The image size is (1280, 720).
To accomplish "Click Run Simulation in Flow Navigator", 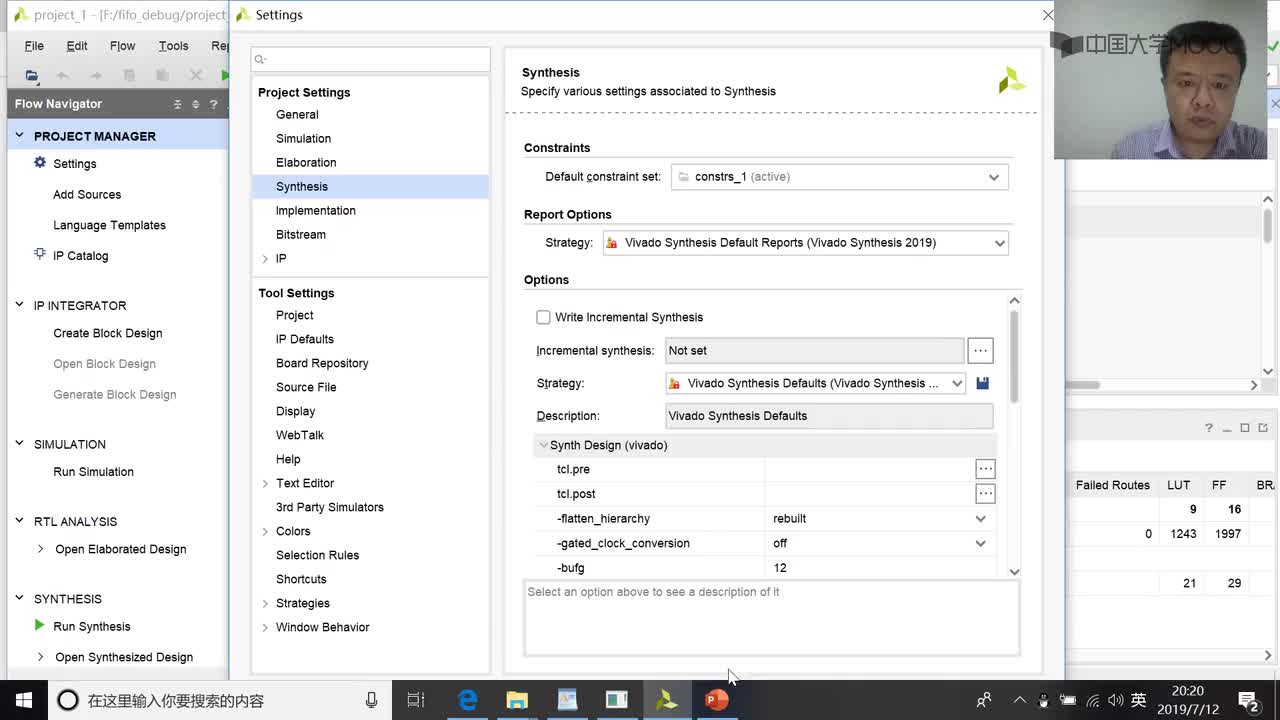I will click(93, 472).
